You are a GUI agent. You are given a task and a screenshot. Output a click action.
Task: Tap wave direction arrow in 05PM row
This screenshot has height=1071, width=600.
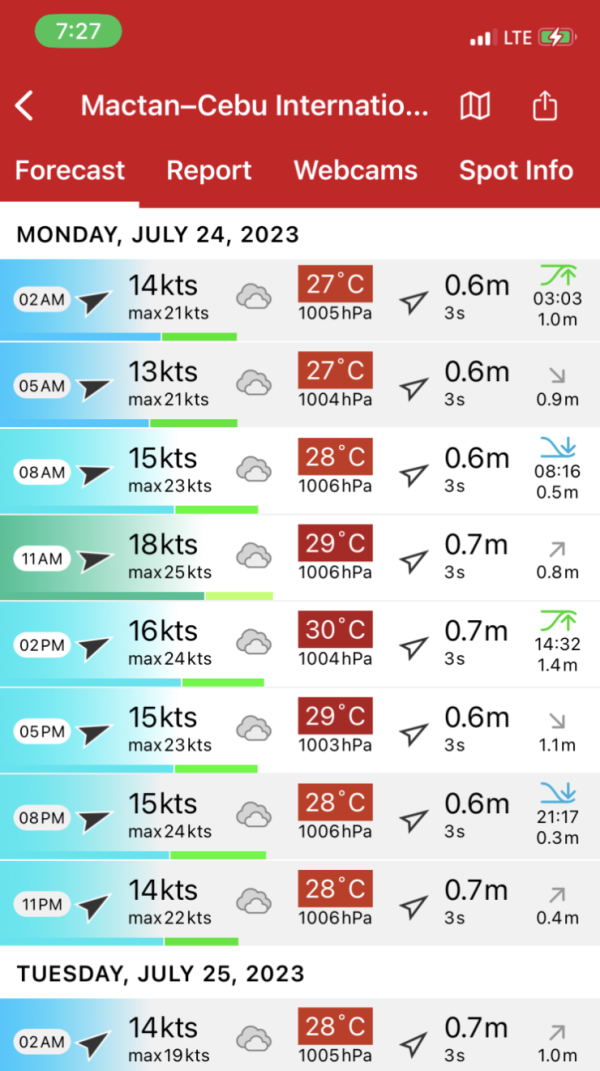click(413, 733)
